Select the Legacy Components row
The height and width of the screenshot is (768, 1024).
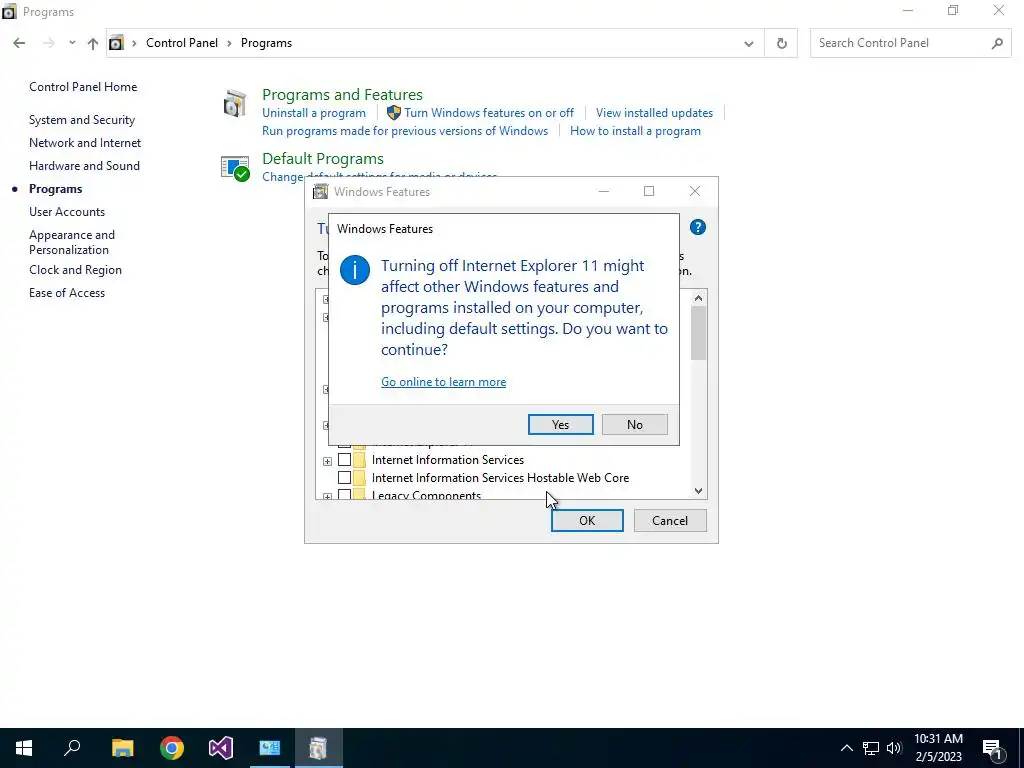click(426, 495)
